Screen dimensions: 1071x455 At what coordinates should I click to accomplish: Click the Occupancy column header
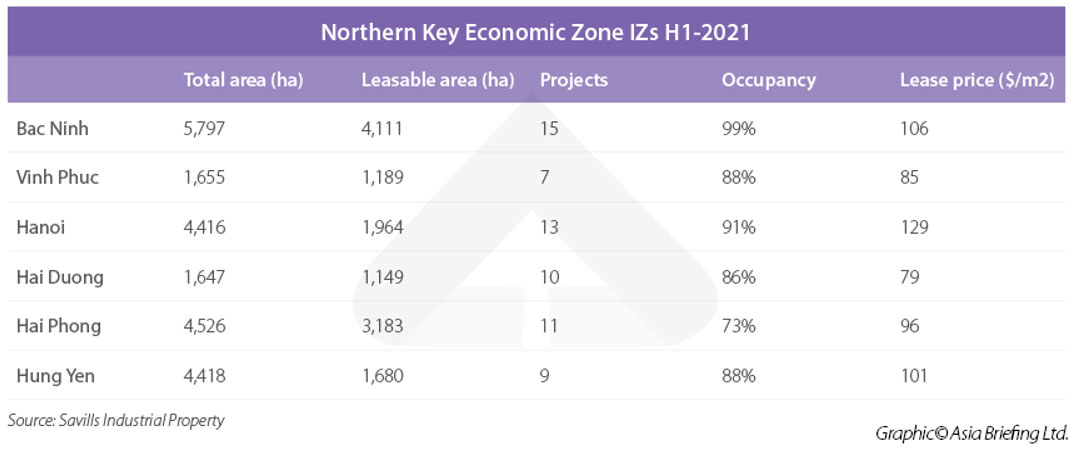[x=768, y=80]
